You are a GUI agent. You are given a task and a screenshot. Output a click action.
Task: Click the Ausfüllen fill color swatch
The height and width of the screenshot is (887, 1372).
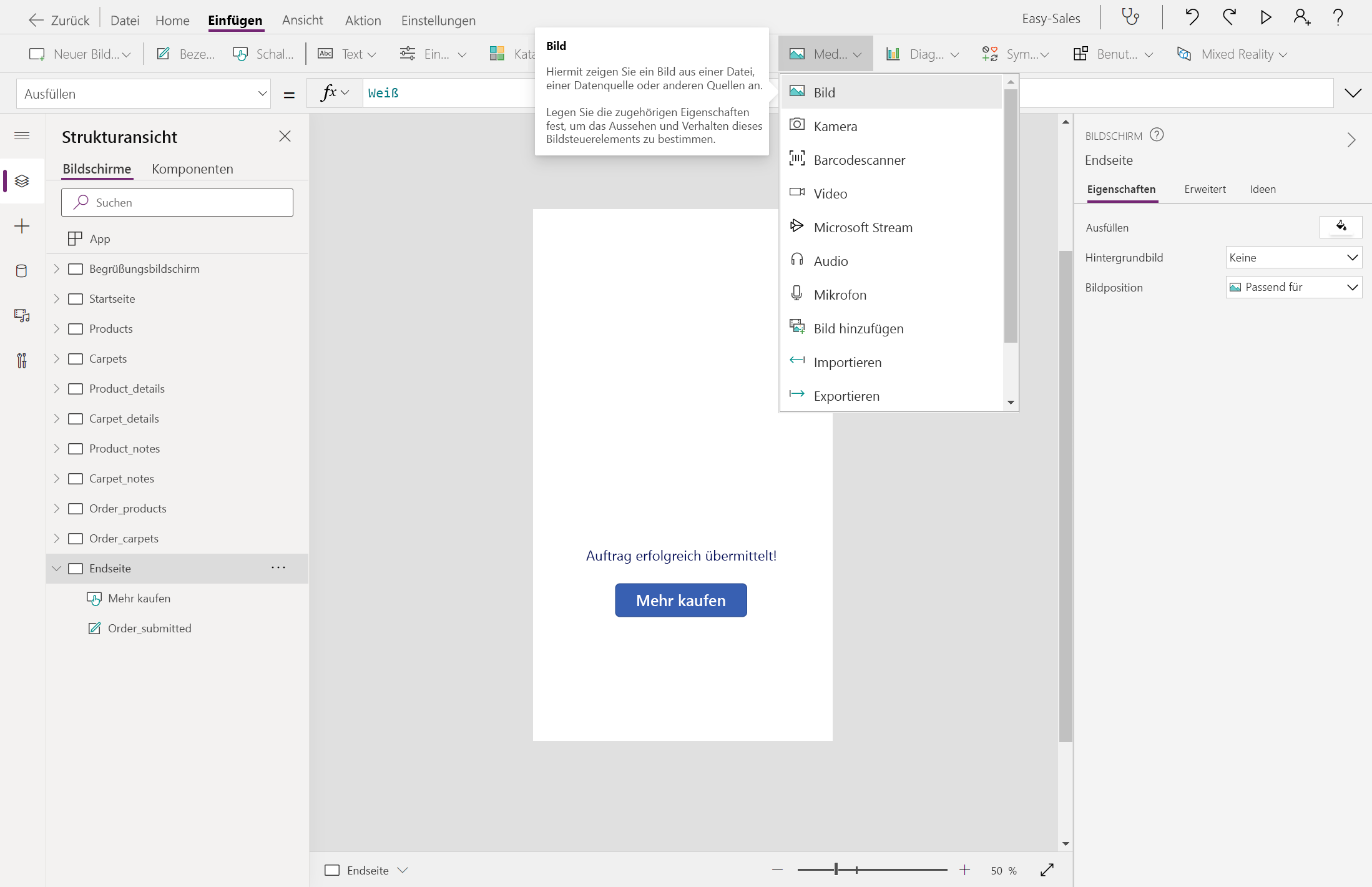click(x=1340, y=227)
